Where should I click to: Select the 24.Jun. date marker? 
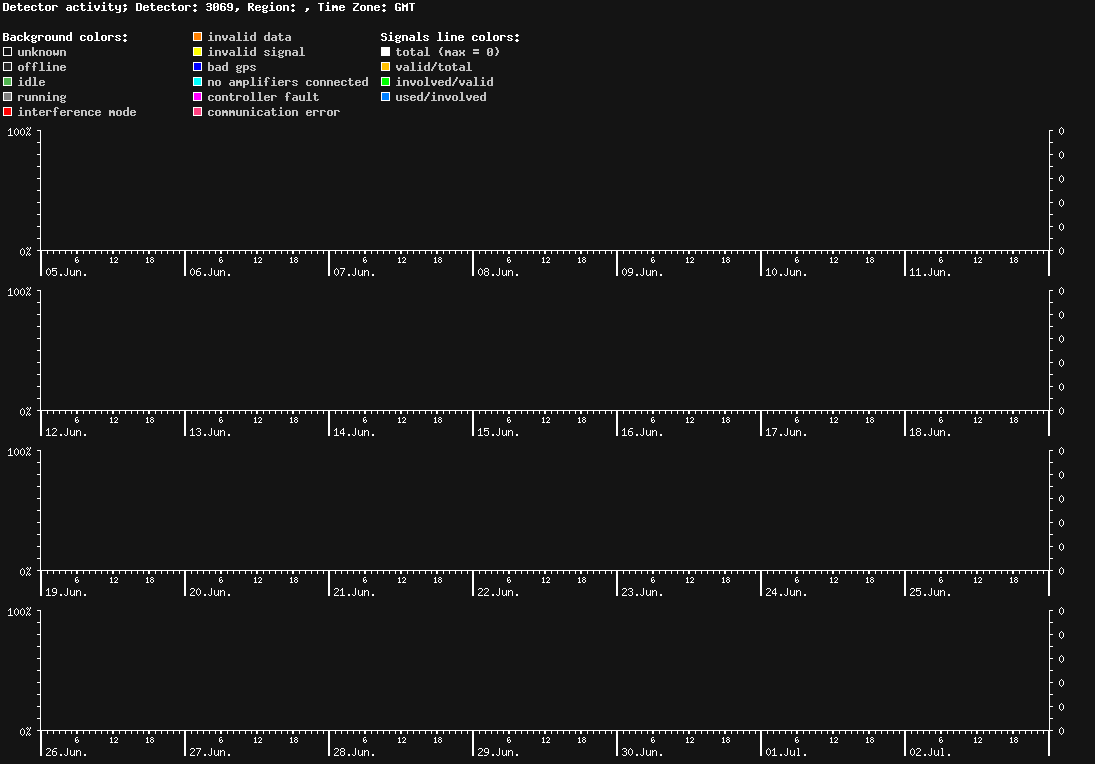786,592
